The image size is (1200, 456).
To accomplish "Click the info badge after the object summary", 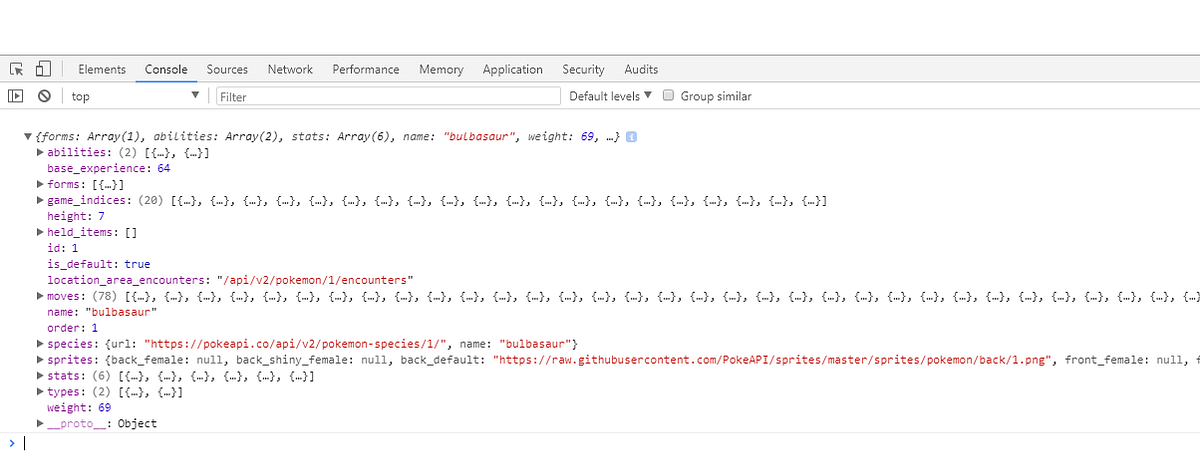I will pos(632,136).
